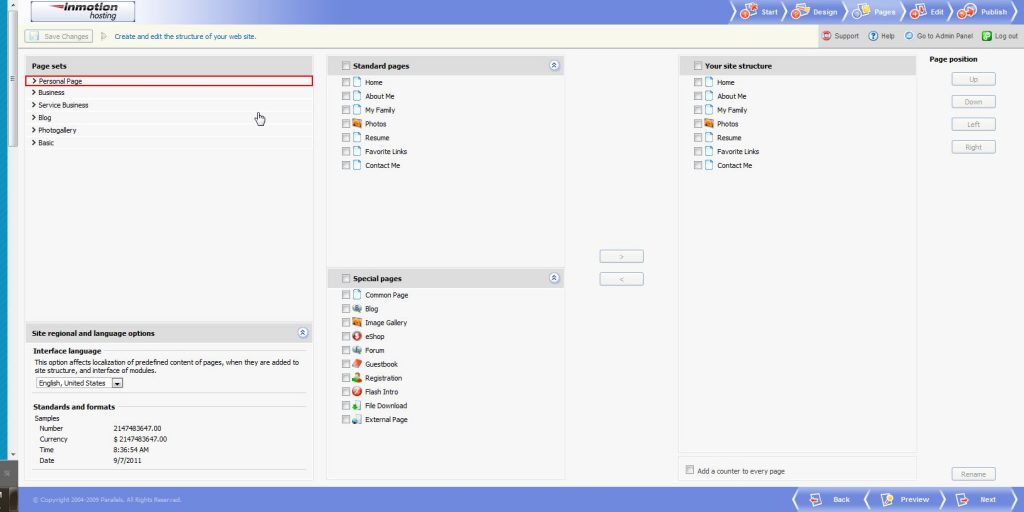Go to the Pages step tab
Viewport: 1024px width, 512px height.
click(x=874, y=12)
